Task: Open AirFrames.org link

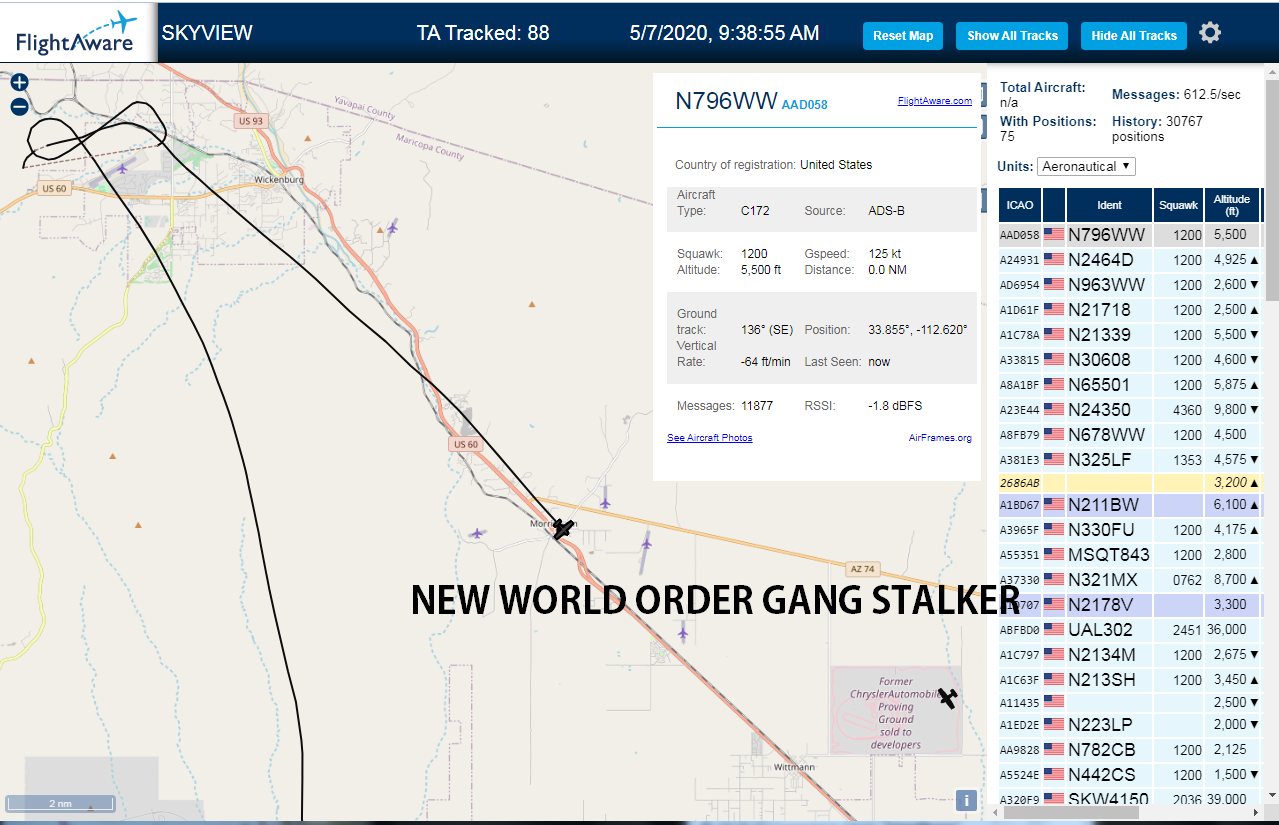Action: click(x=940, y=438)
